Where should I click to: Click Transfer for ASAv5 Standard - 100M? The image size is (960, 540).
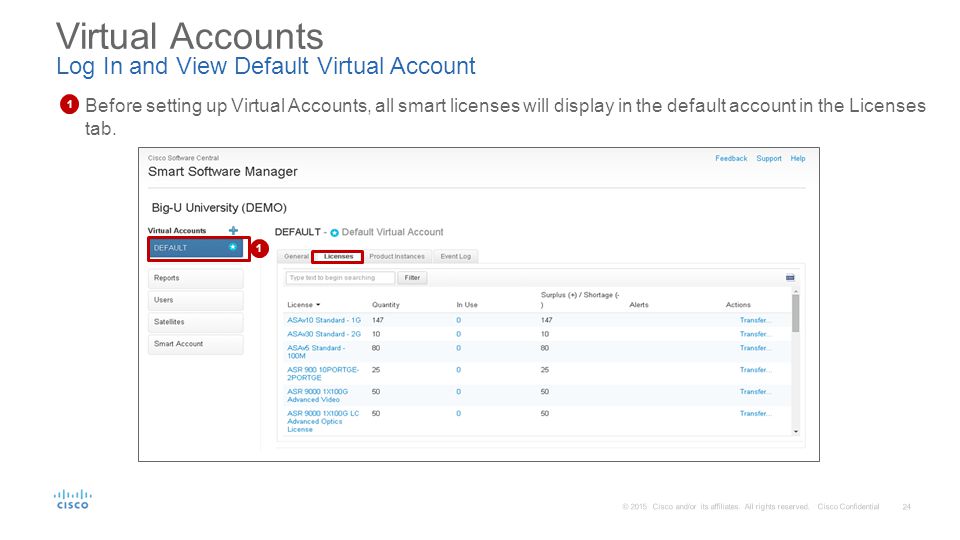click(x=755, y=348)
